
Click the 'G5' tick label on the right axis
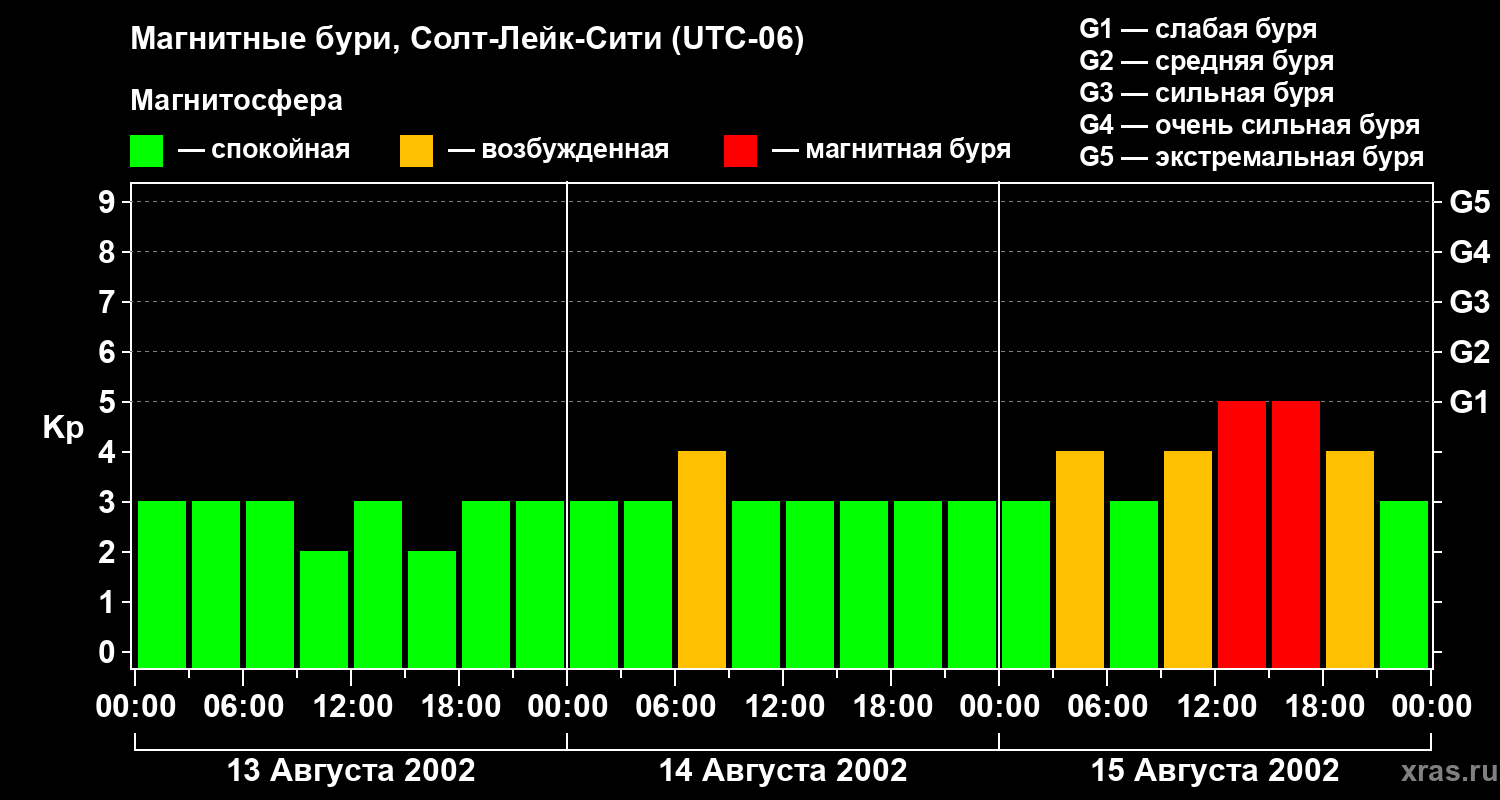(x=1470, y=202)
